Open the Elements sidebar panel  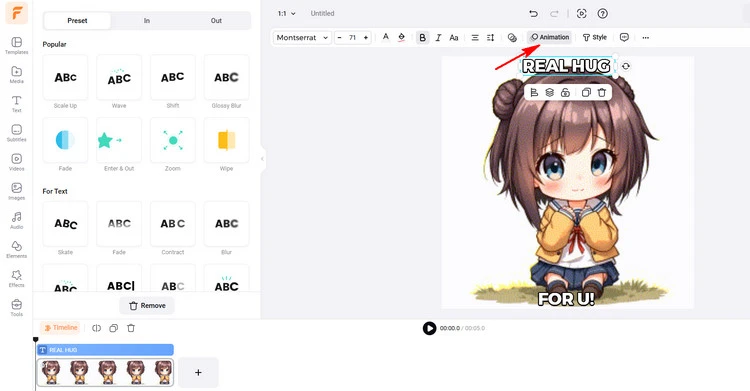pos(16,250)
